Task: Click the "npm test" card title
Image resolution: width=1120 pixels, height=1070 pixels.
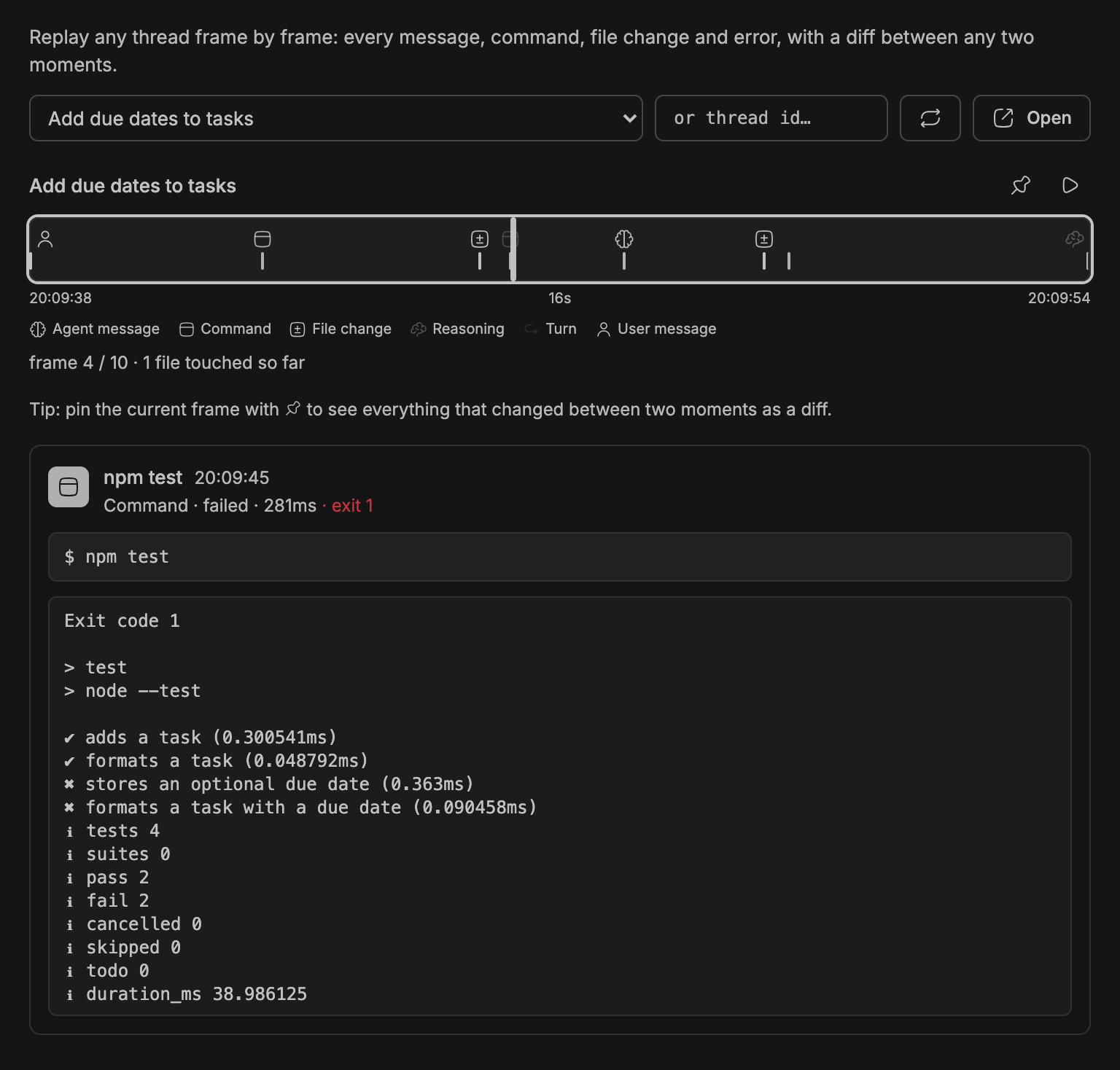Action: coord(143,477)
